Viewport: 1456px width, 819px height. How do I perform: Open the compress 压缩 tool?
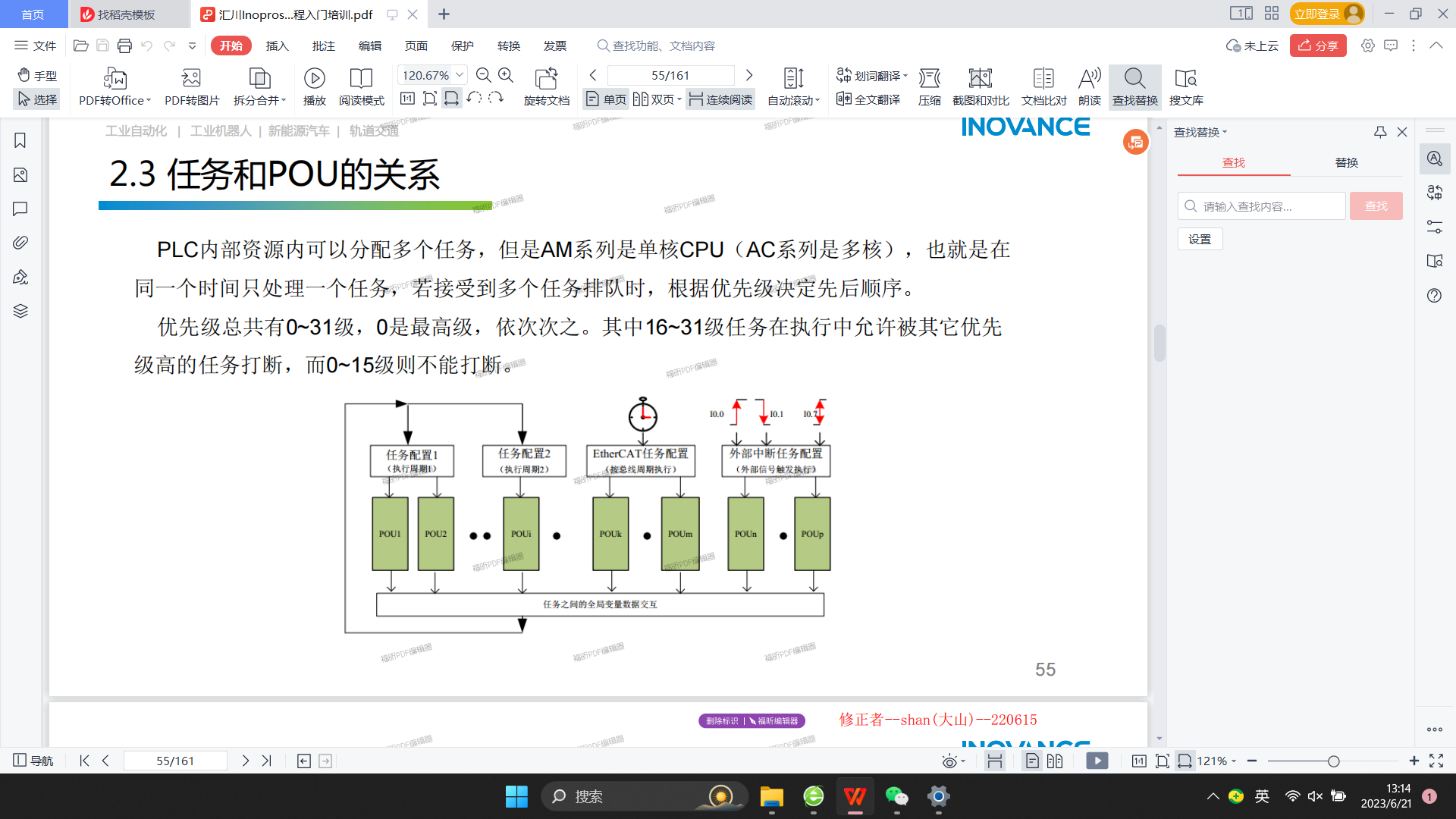(x=929, y=87)
